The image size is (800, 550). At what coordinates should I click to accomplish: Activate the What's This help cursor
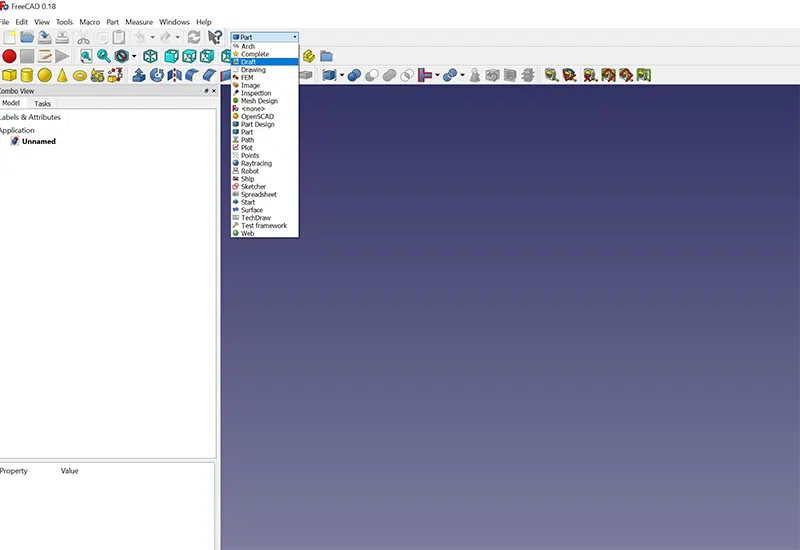[x=215, y=37]
